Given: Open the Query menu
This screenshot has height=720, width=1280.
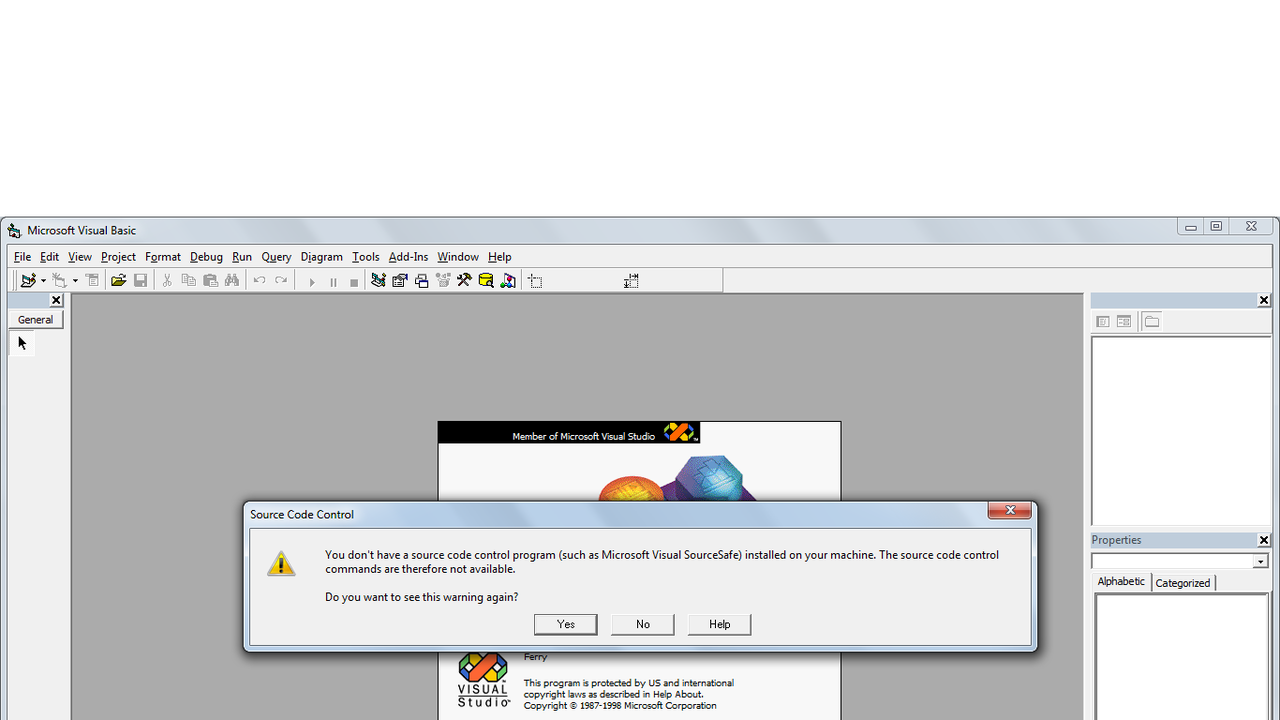Looking at the screenshot, I should 276,257.
